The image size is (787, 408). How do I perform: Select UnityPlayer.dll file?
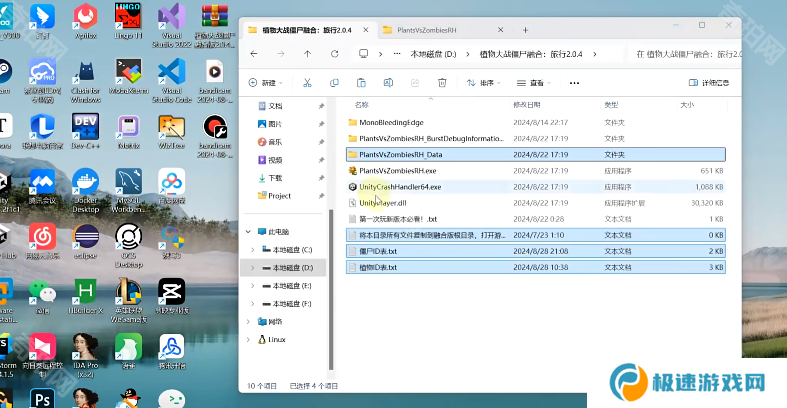click(x=536, y=203)
